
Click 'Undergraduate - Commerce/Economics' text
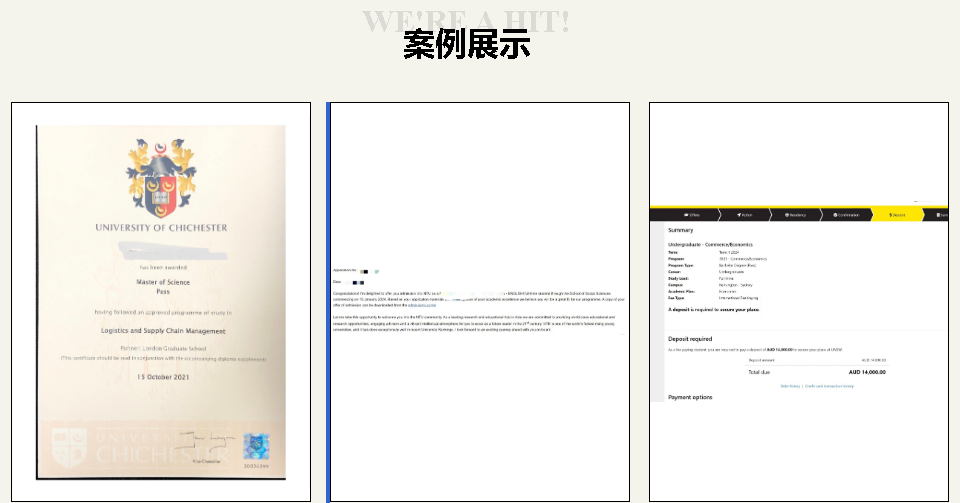click(x=710, y=245)
